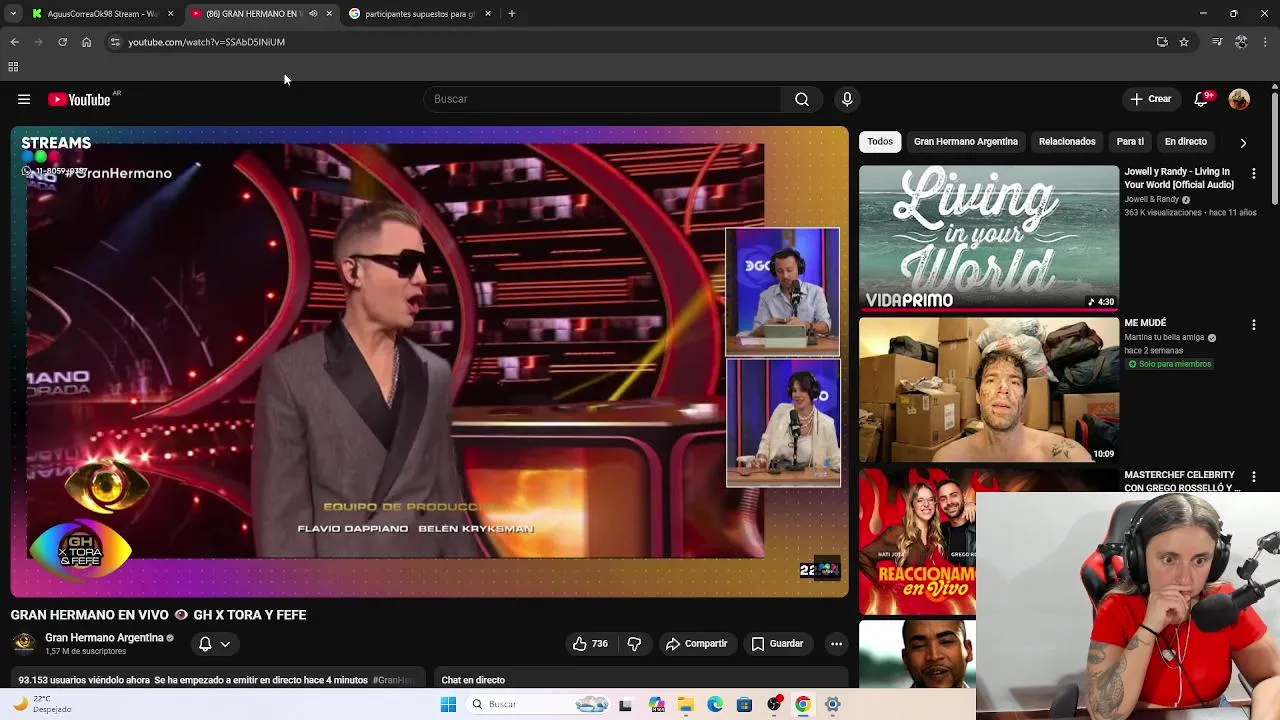Open the YouTube account avatar menu
This screenshot has width=1280, height=720.
tap(1239, 99)
